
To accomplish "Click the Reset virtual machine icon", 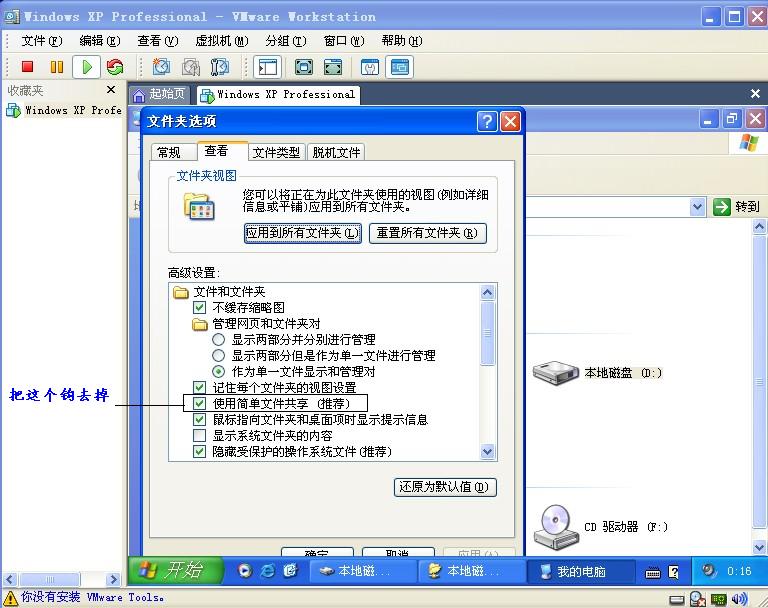I will (x=115, y=67).
